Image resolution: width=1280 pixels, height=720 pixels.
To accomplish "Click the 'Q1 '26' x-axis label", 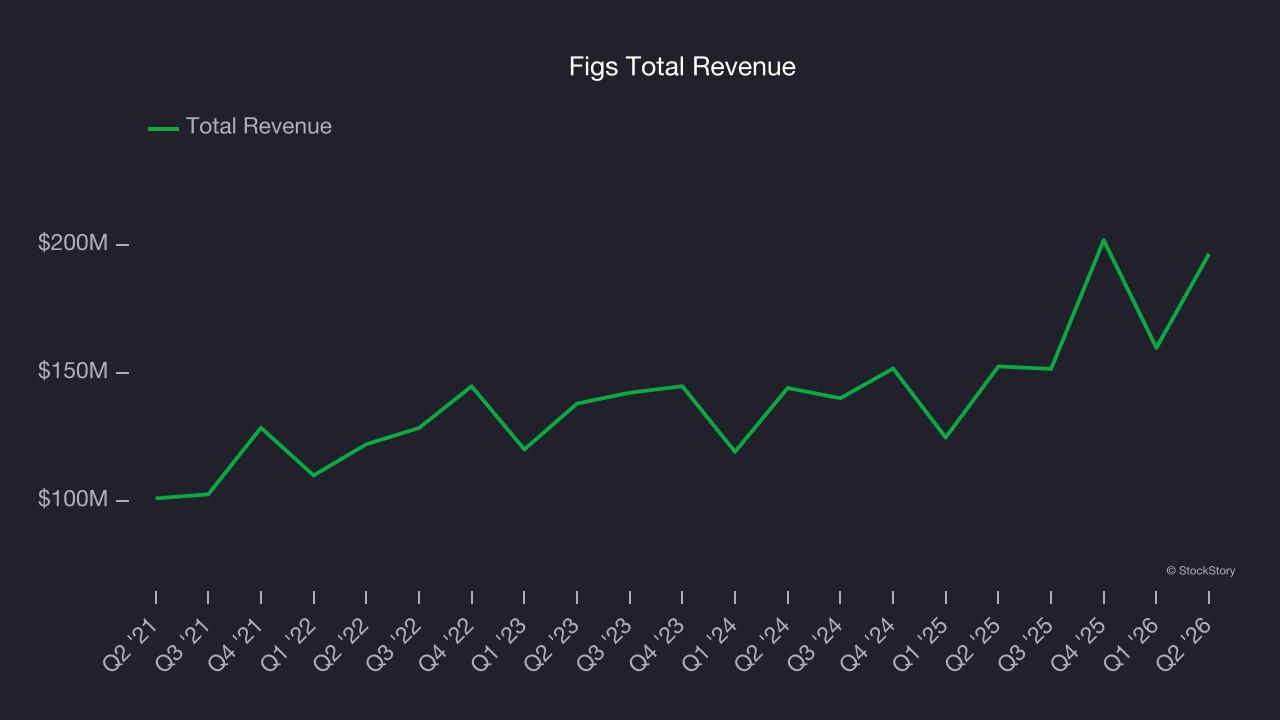I will point(1133,644).
